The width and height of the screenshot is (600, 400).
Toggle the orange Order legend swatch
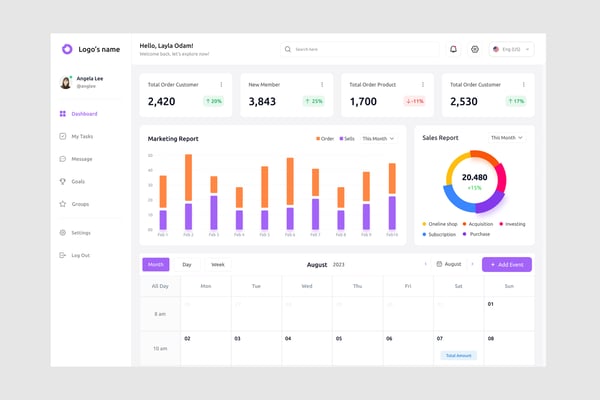click(x=318, y=139)
